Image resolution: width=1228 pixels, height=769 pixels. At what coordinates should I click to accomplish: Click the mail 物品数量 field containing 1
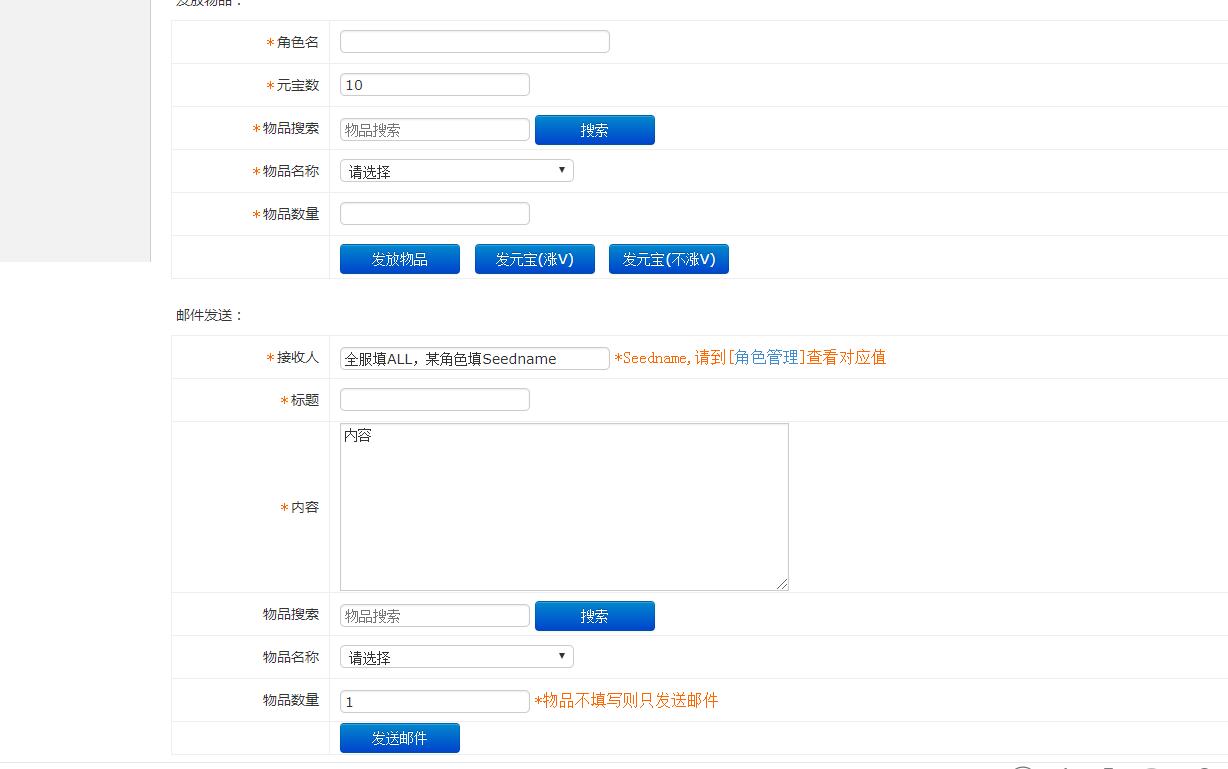434,702
